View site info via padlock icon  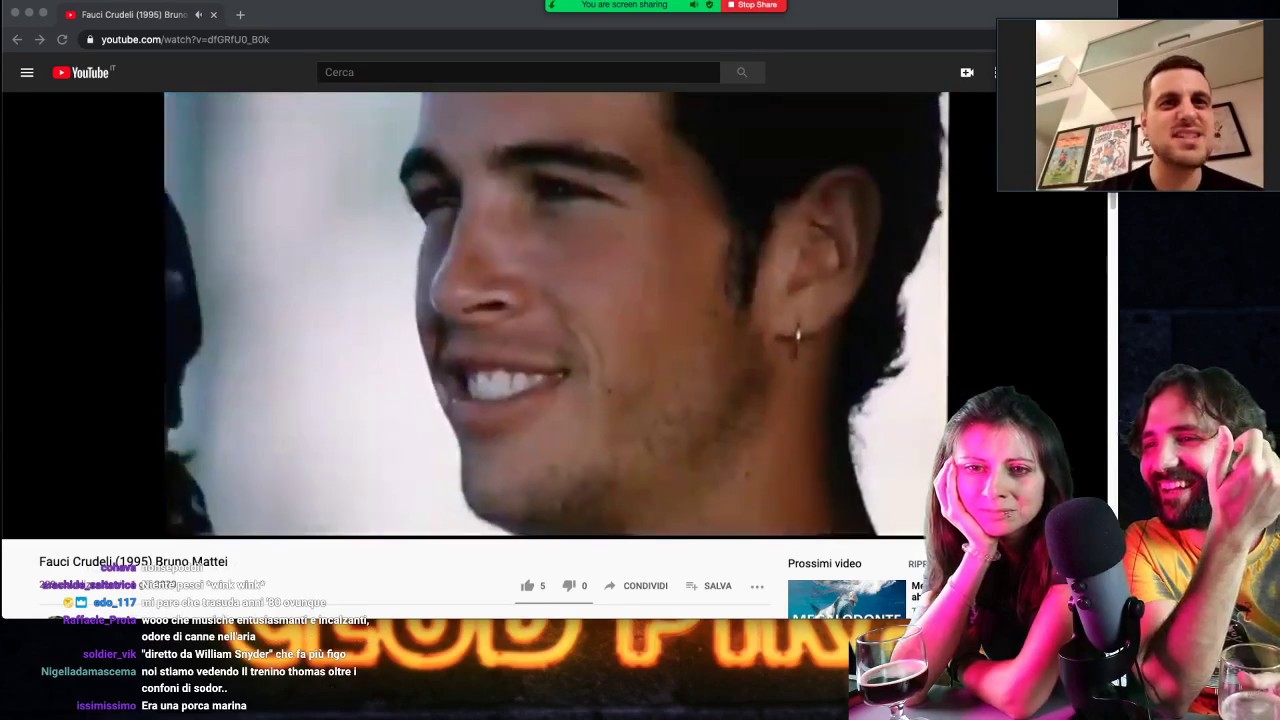pyautogui.click(x=90, y=39)
